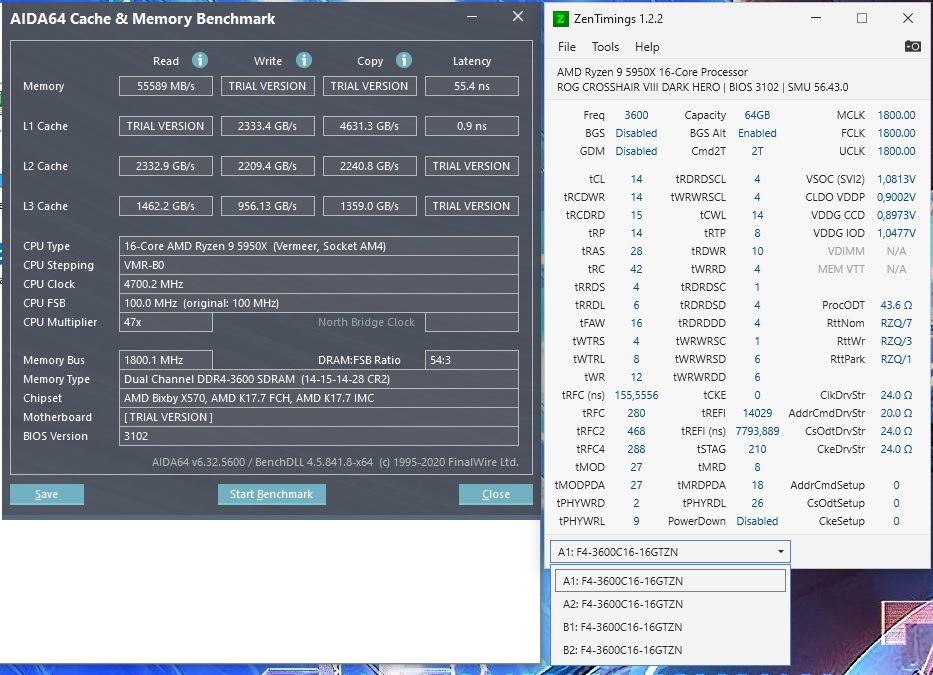Click the CPU Stepping field VMR-B0
The height and width of the screenshot is (675, 933).
click(319, 265)
